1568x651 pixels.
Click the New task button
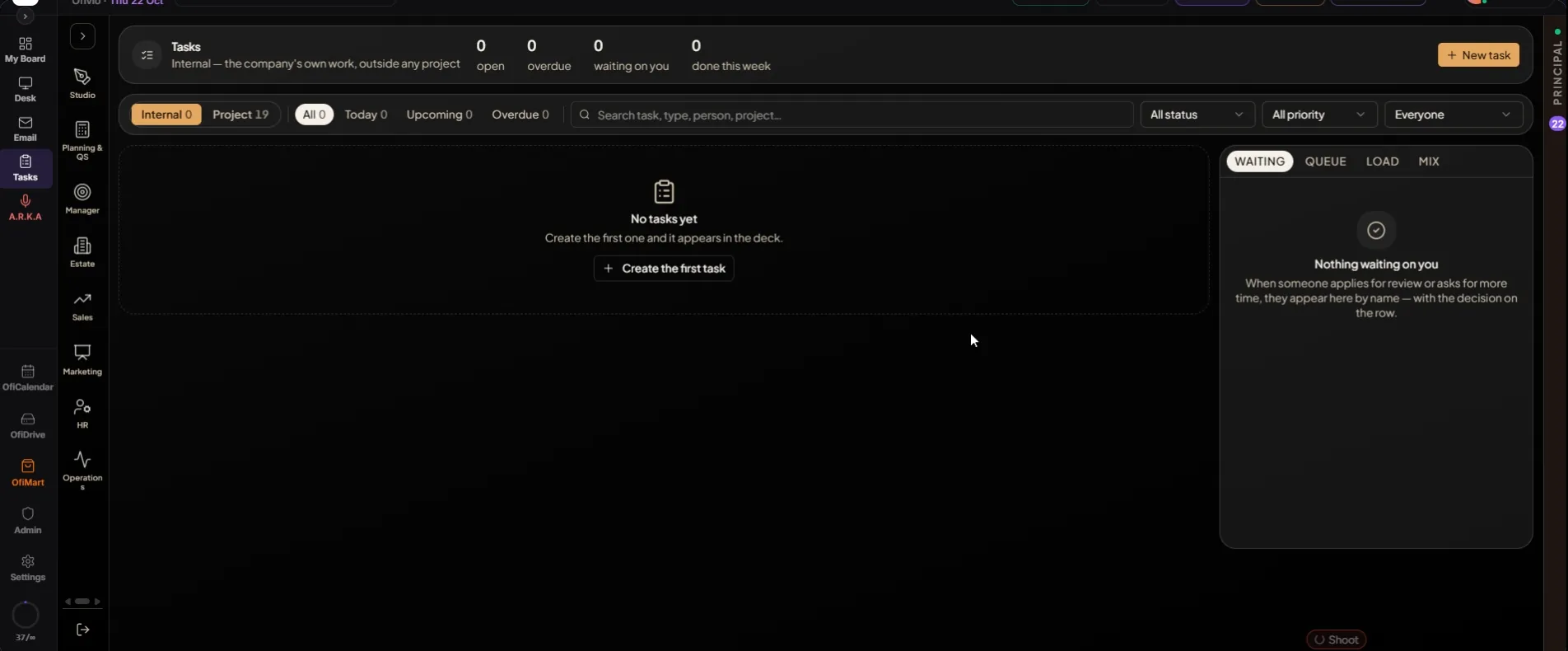(x=1478, y=55)
